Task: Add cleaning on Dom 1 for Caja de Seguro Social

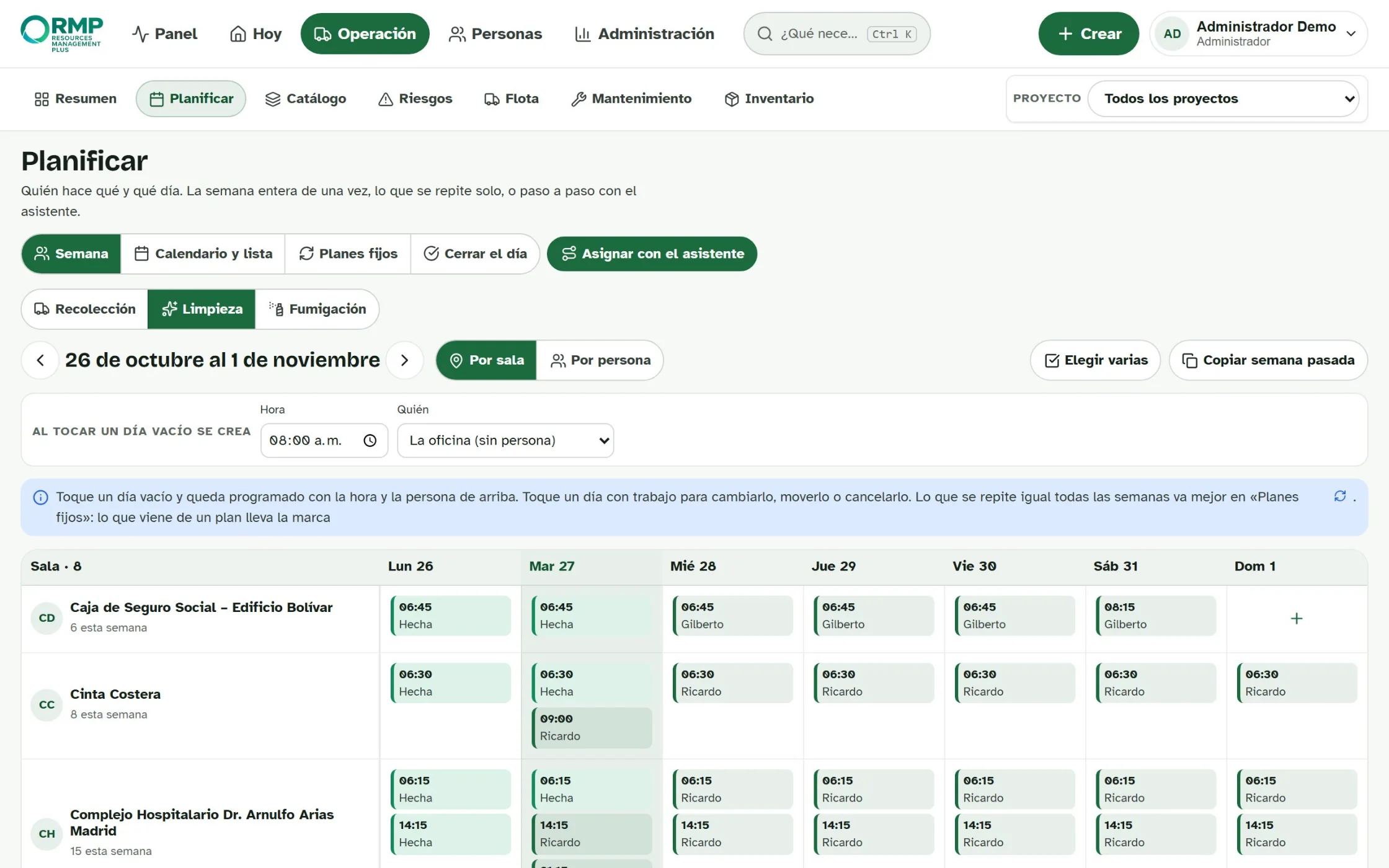Action: coord(1297,618)
